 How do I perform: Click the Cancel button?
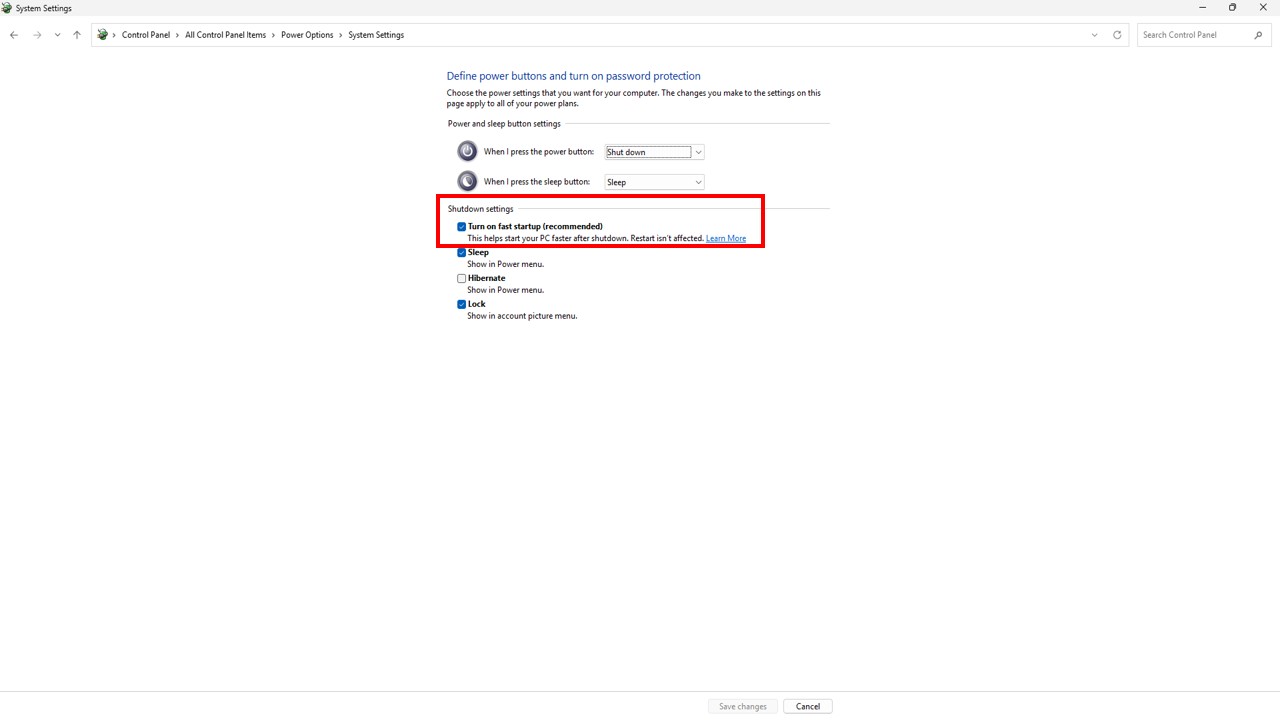coord(808,706)
